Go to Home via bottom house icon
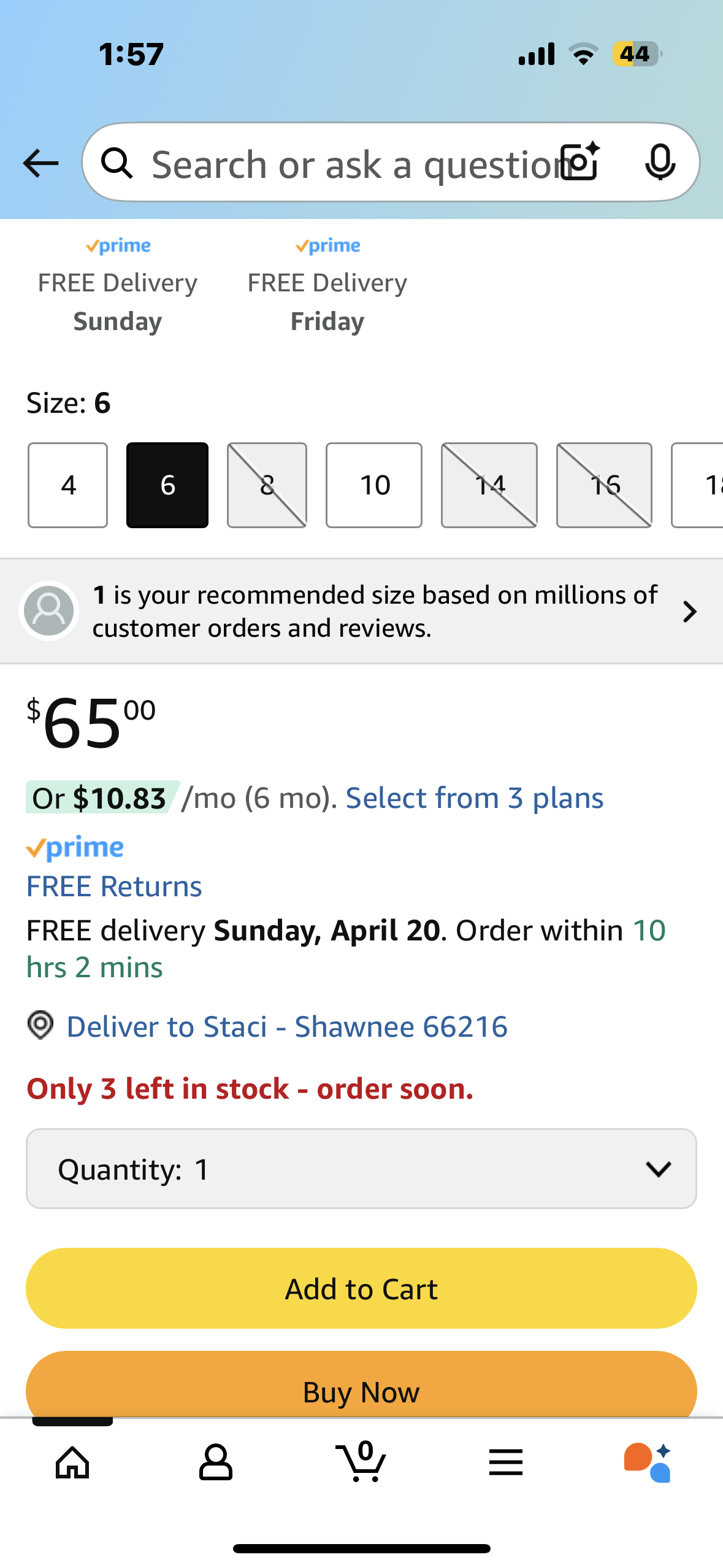 [x=72, y=1462]
